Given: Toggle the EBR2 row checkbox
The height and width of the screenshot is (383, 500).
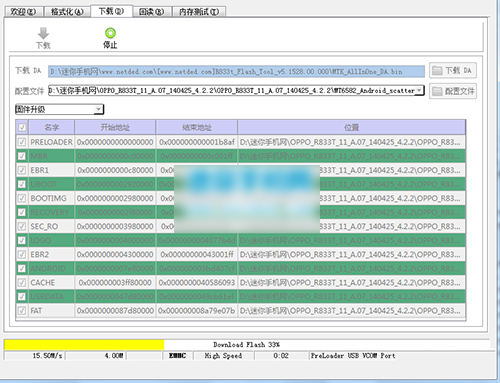Looking at the screenshot, I should (22, 254).
